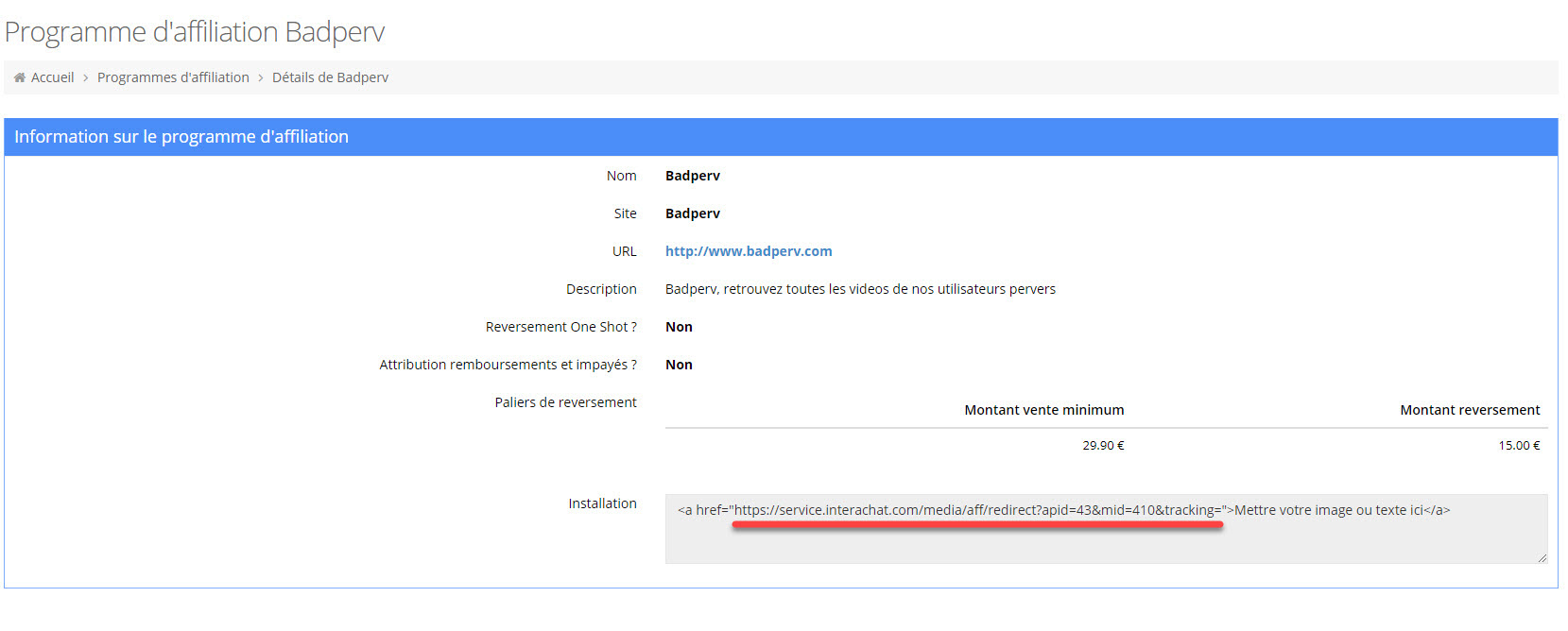Select Détails de Badperv breadcrumb
Image resolution: width=1568 pixels, height=631 pixels.
330,77
